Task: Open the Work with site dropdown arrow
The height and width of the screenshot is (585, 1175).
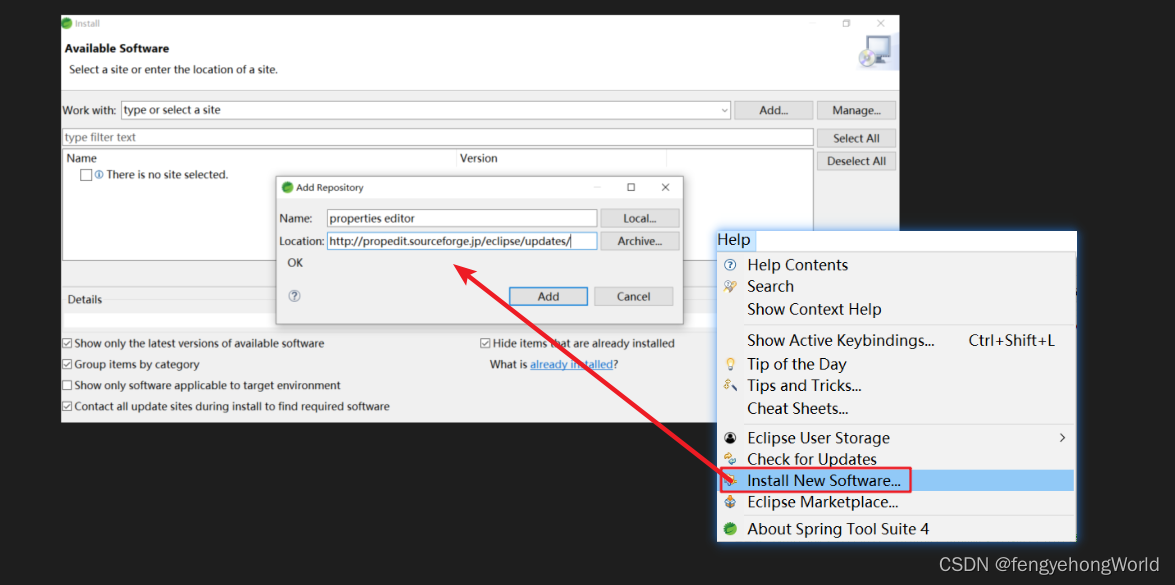Action: click(724, 110)
